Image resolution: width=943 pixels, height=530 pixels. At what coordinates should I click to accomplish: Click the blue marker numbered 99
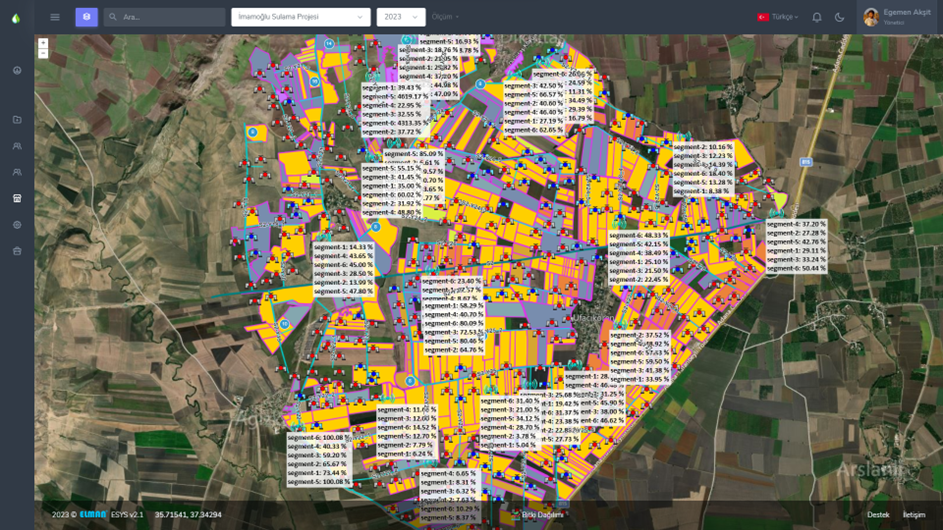(x=315, y=82)
